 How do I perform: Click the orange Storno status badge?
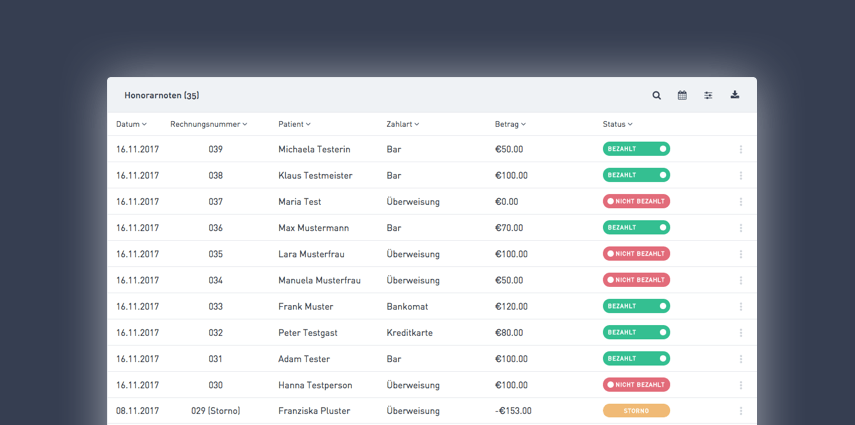[636, 411]
